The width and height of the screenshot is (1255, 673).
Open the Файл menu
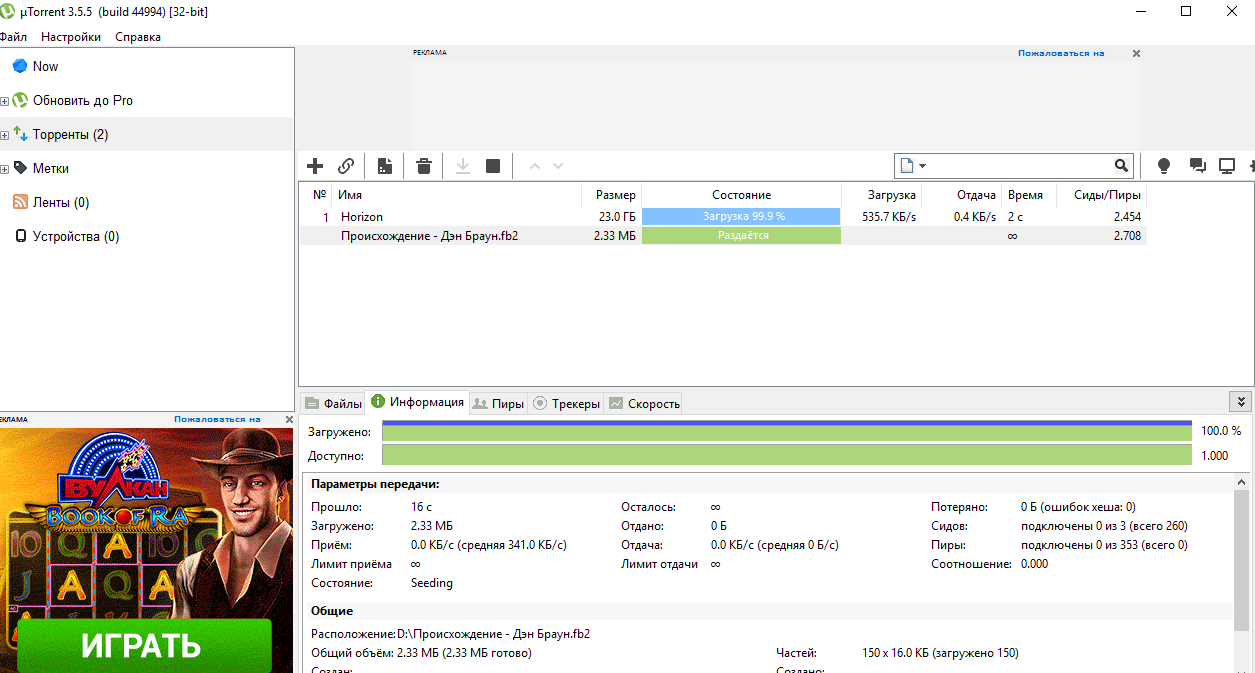tap(13, 37)
